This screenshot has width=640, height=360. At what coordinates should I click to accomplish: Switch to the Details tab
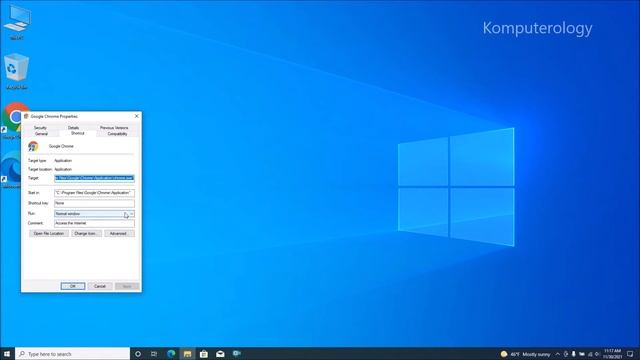tap(73, 128)
